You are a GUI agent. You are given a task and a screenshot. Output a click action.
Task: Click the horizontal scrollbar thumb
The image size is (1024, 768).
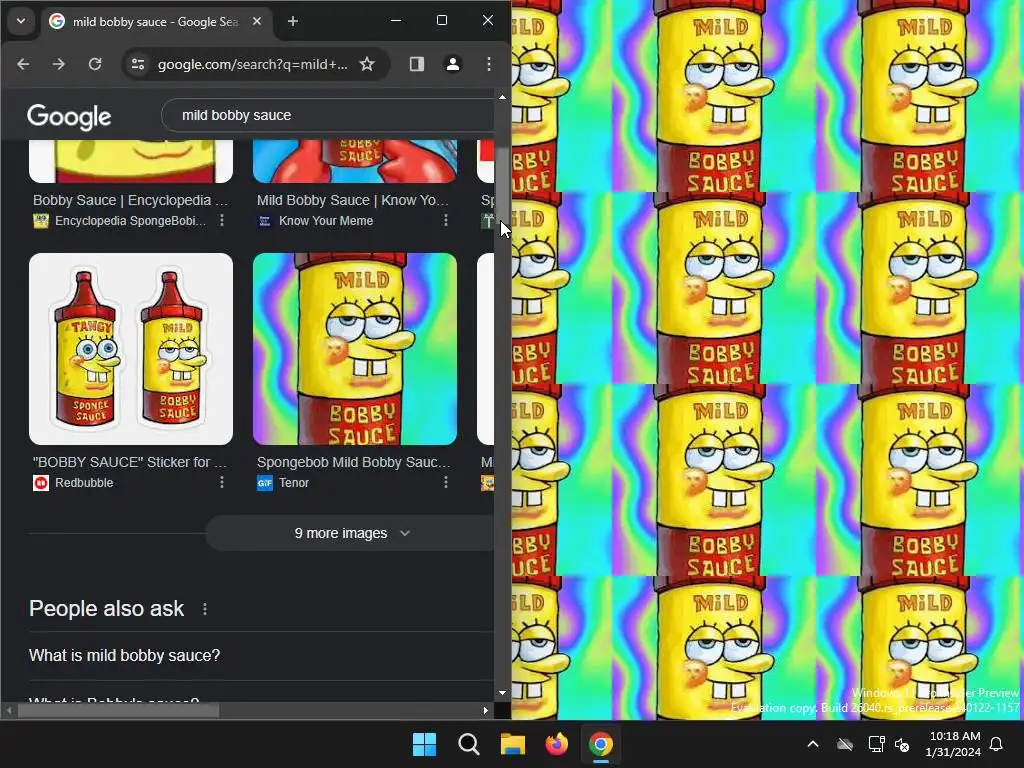pyautogui.click(x=118, y=711)
